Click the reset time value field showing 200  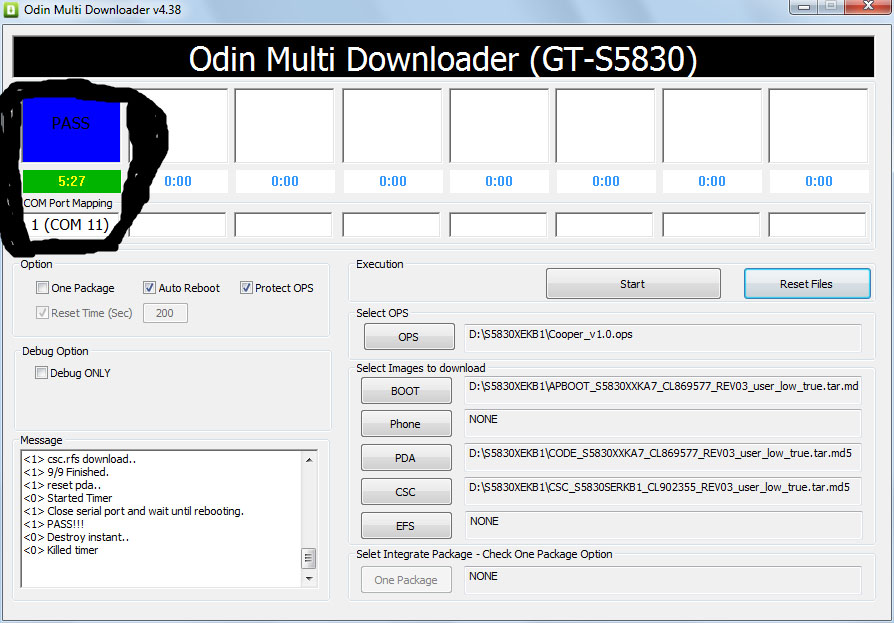pyautogui.click(x=165, y=313)
